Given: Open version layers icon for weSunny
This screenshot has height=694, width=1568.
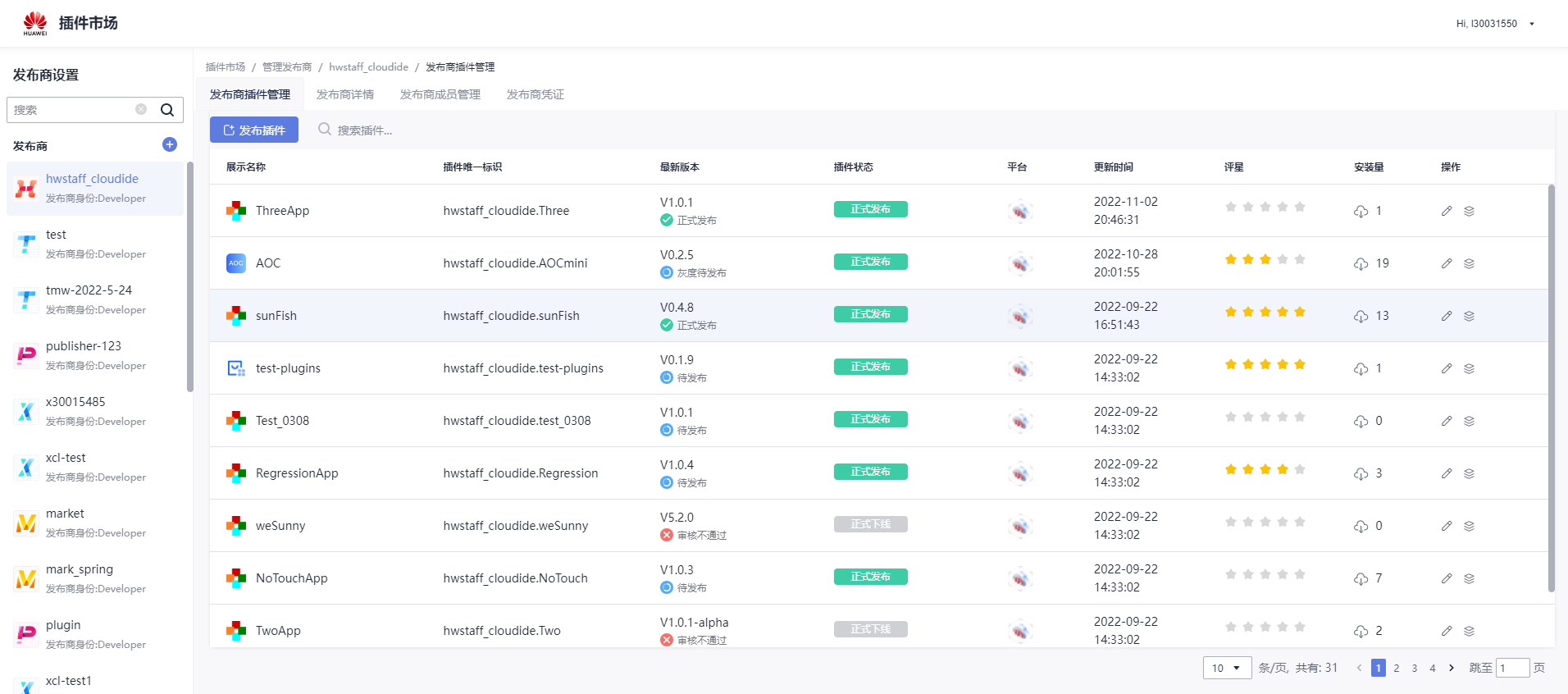Looking at the screenshot, I should 1469,526.
